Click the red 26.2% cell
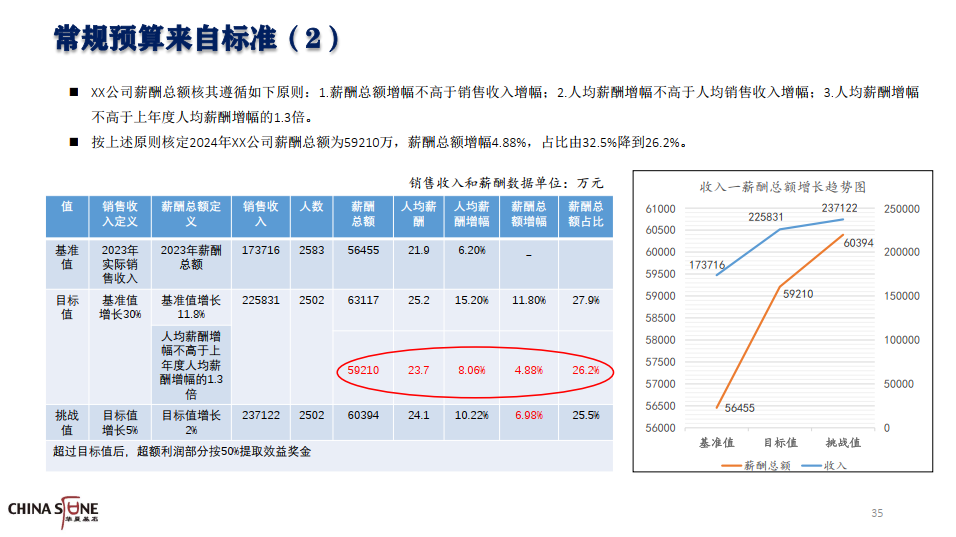 pos(585,370)
